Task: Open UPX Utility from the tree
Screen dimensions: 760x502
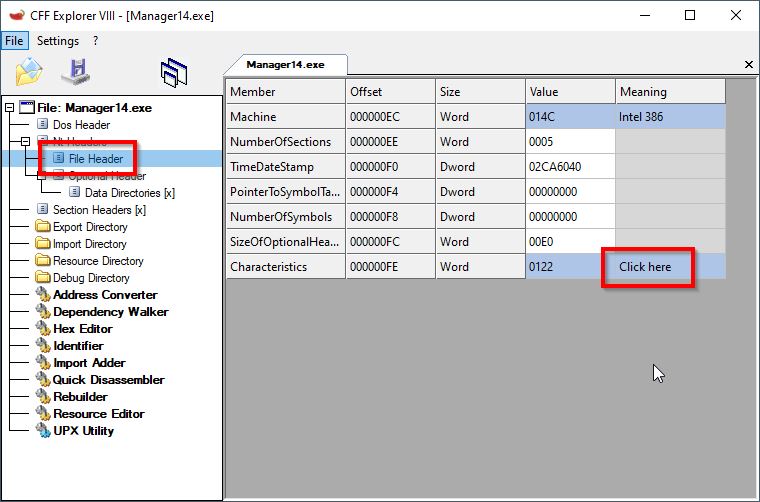Action: (83, 430)
